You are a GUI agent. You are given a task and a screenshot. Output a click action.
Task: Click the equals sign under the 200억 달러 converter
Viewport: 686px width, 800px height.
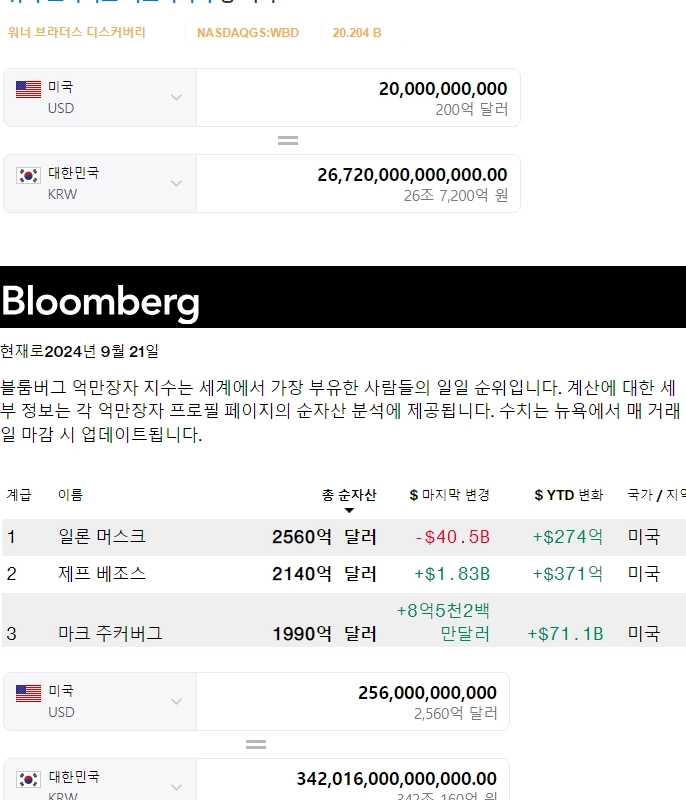point(288,141)
